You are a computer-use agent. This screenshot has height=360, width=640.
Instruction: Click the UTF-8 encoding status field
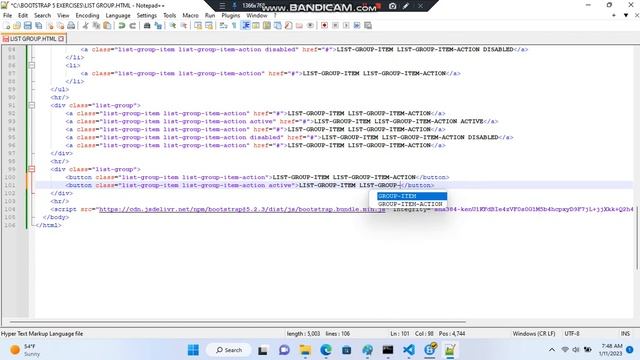pos(571,334)
